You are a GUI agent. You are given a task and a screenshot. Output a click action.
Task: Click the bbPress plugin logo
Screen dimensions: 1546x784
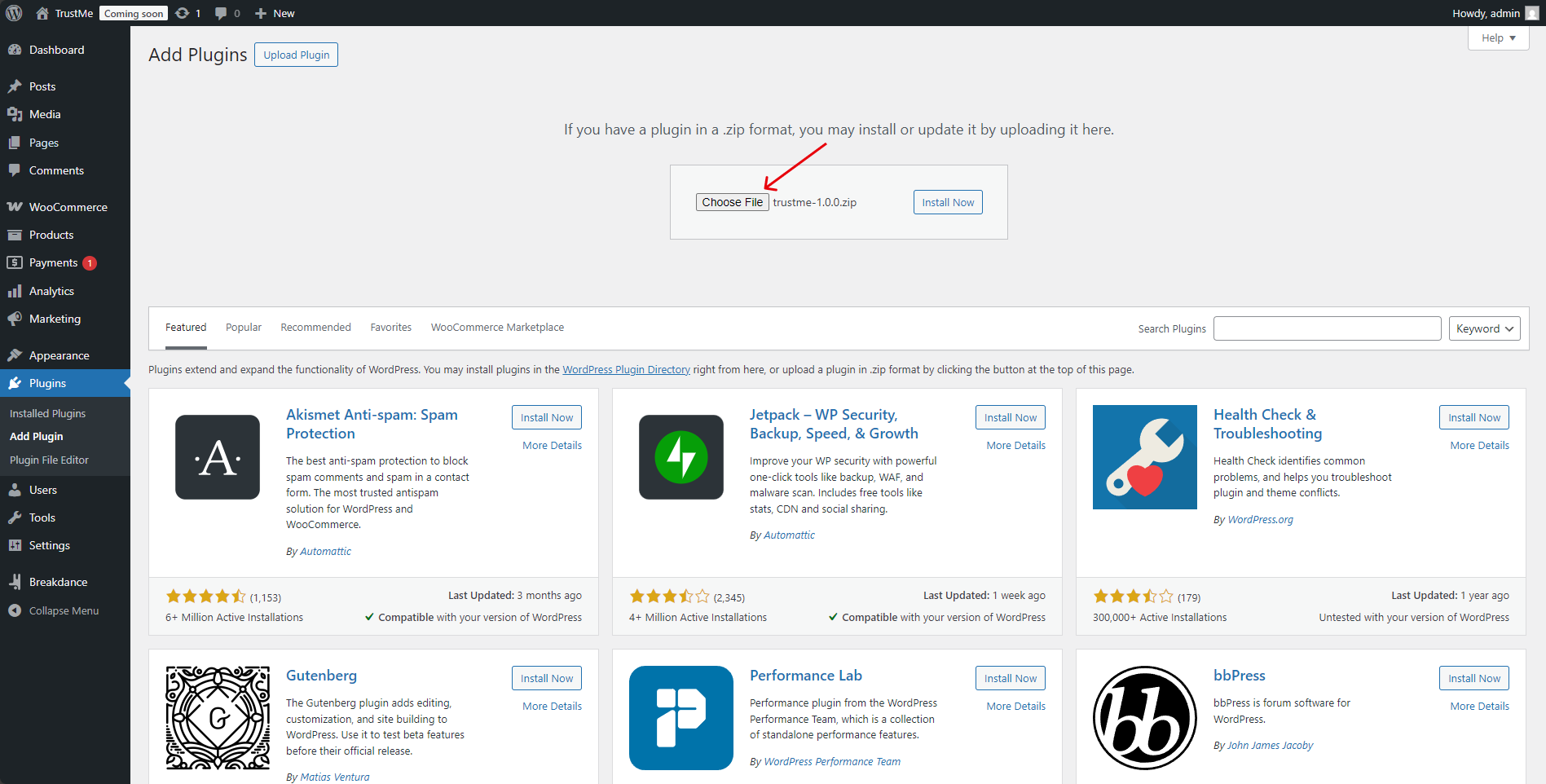click(1144, 718)
